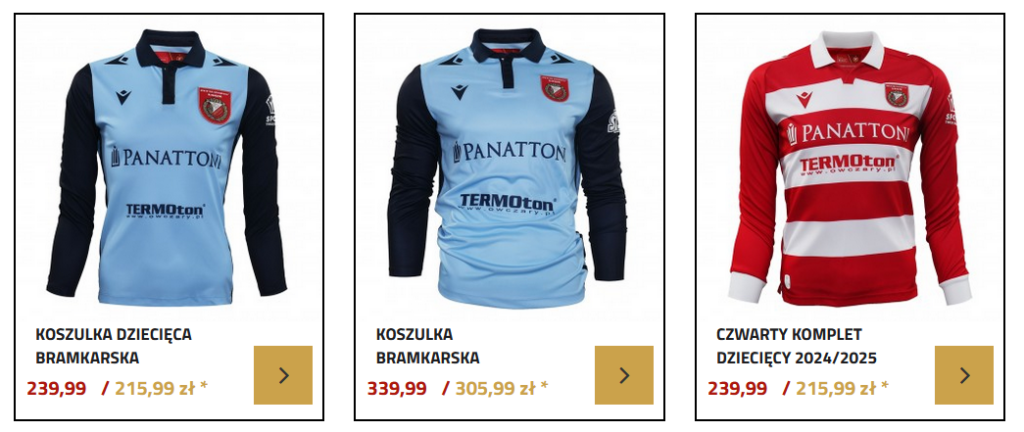This screenshot has width=1024, height=432.
Task: Click the red 339,99 regular price
Action: click(396, 388)
